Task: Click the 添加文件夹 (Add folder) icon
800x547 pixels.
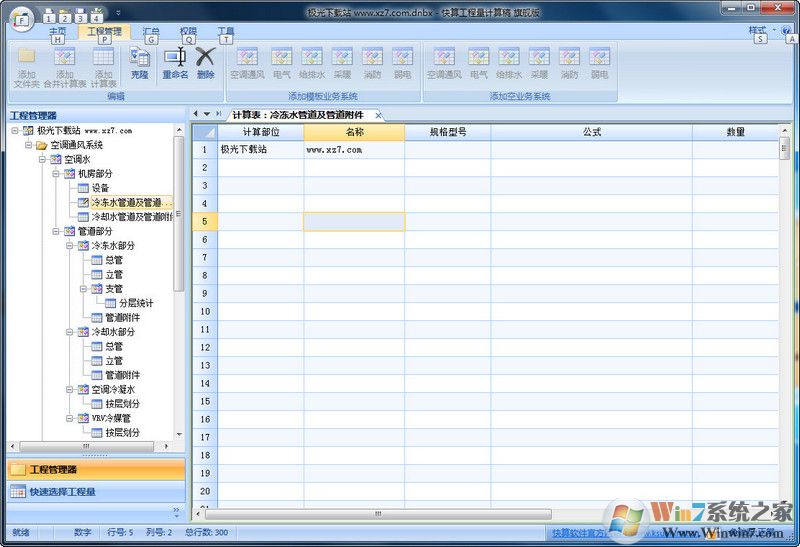Action: coord(27,66)
